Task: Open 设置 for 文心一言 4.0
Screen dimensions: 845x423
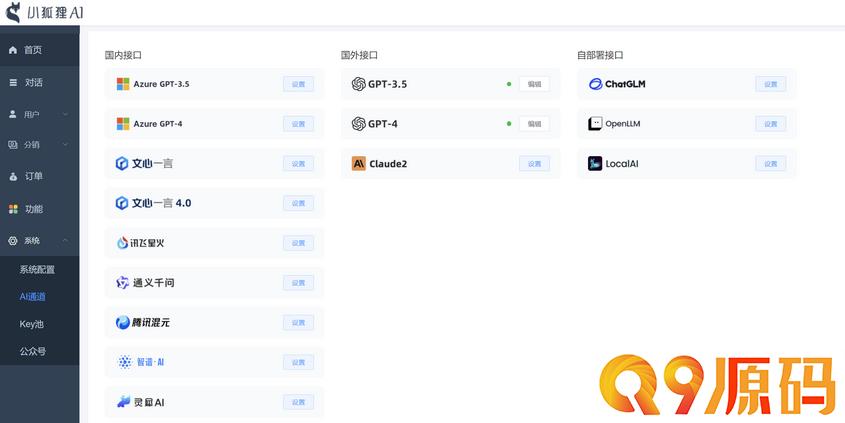Action: [299, 203]
